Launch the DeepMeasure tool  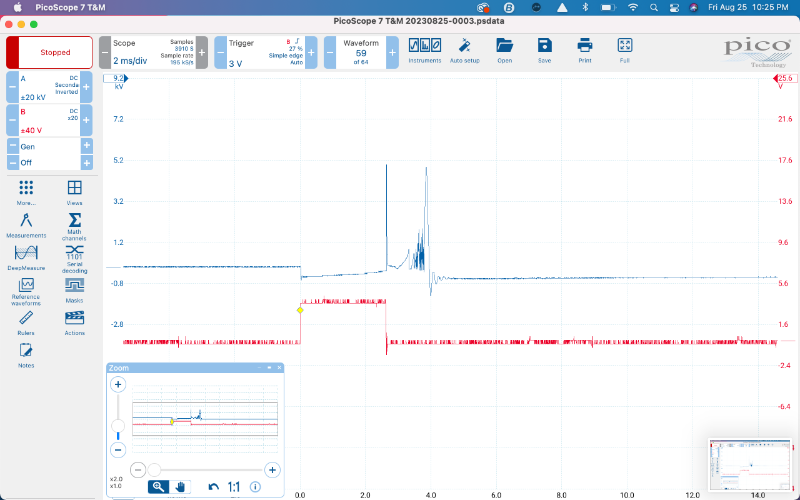pyautogui.click(x=26, y=256)
